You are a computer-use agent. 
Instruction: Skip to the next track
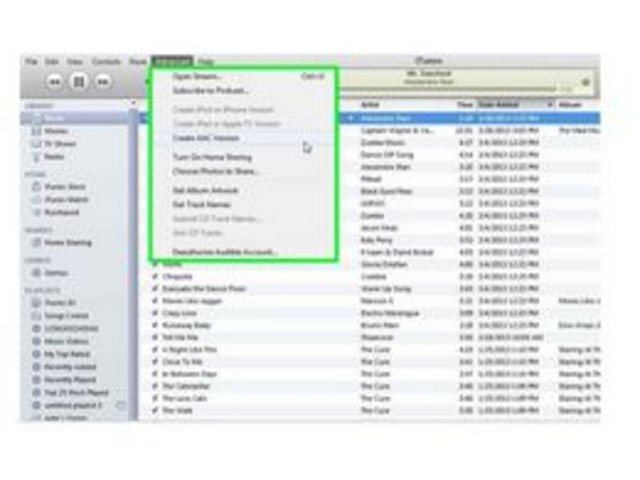103,82
